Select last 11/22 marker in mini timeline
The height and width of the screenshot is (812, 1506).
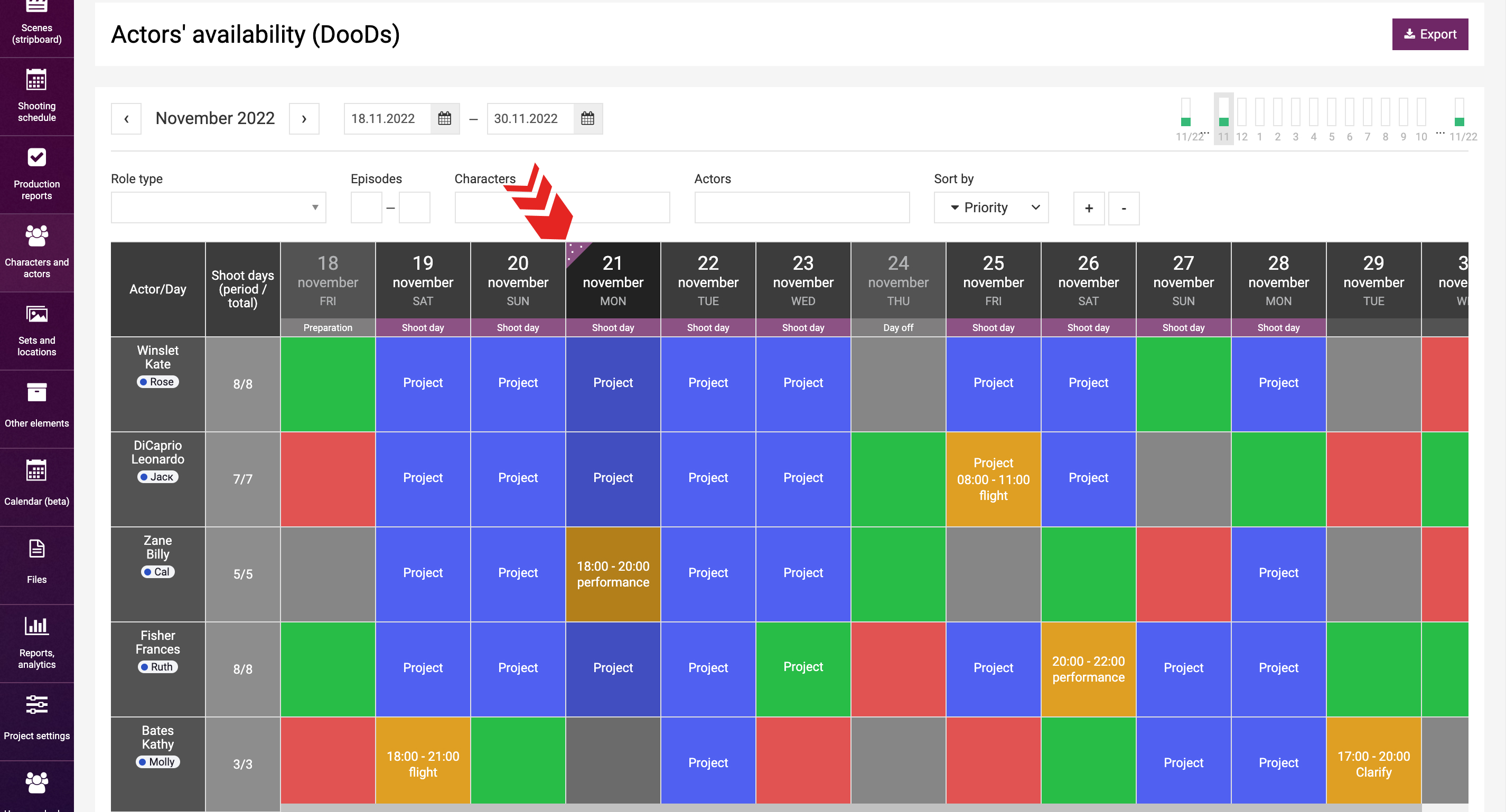point(1462,119)
